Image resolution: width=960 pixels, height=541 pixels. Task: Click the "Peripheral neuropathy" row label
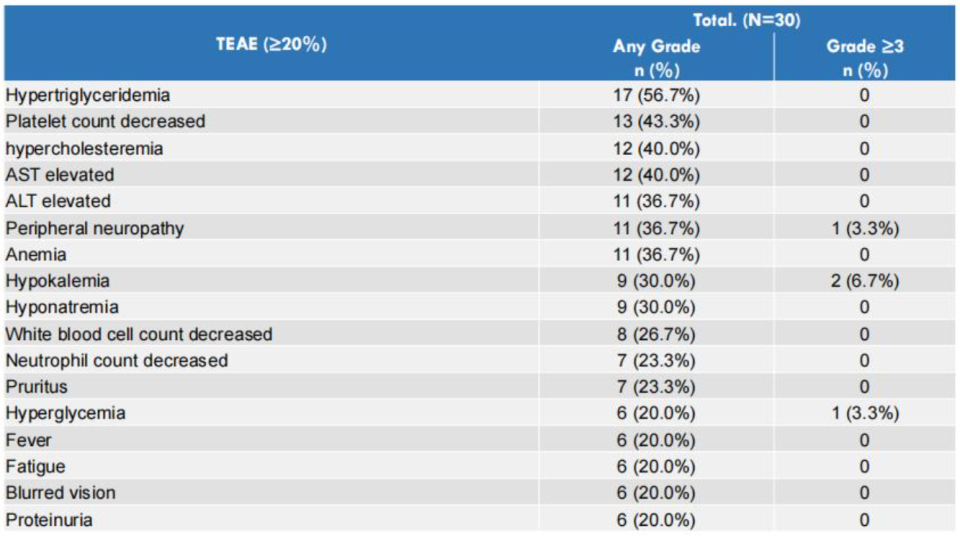[x=95, y=228]
